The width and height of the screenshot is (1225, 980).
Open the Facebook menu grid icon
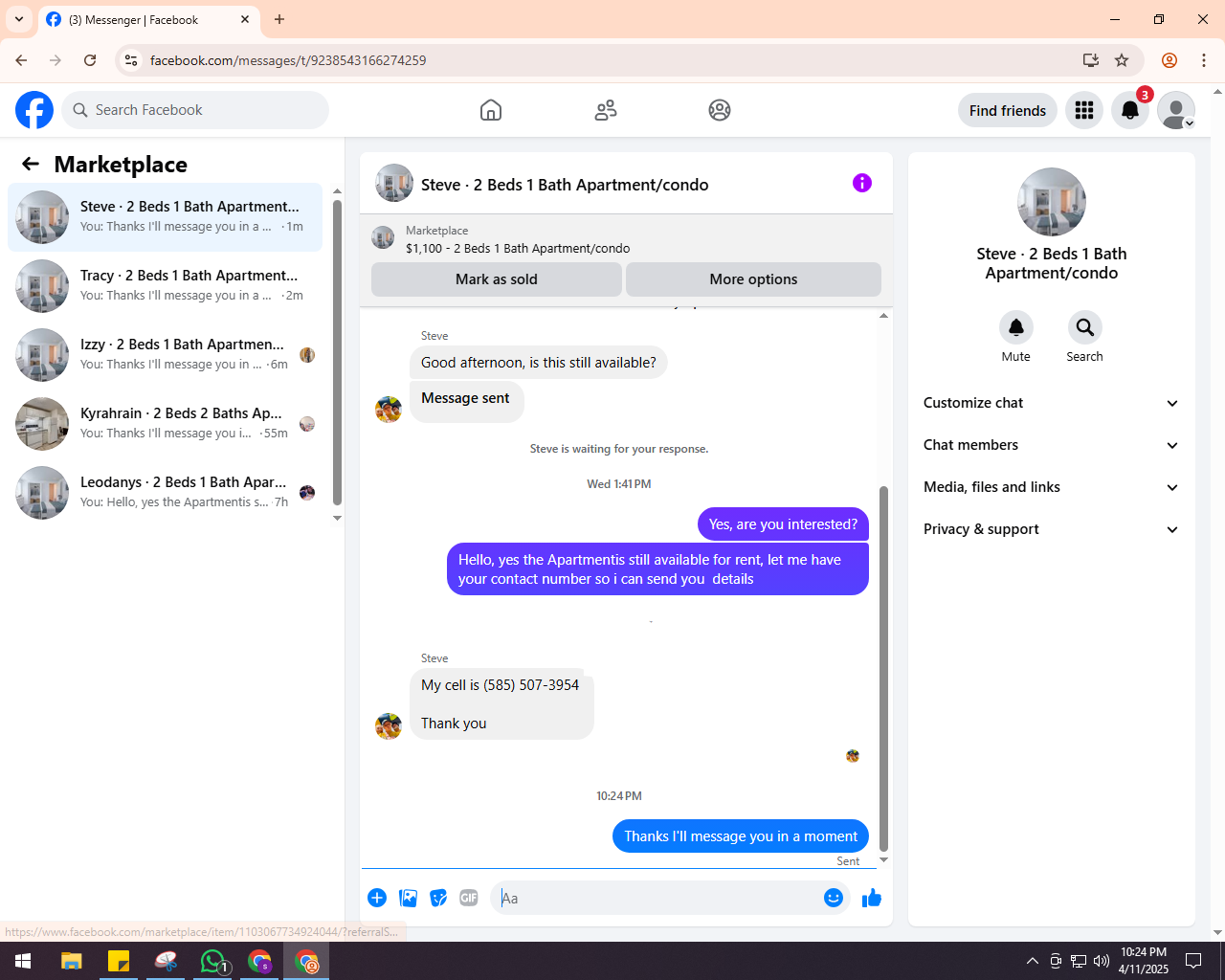coord(1084,110)
